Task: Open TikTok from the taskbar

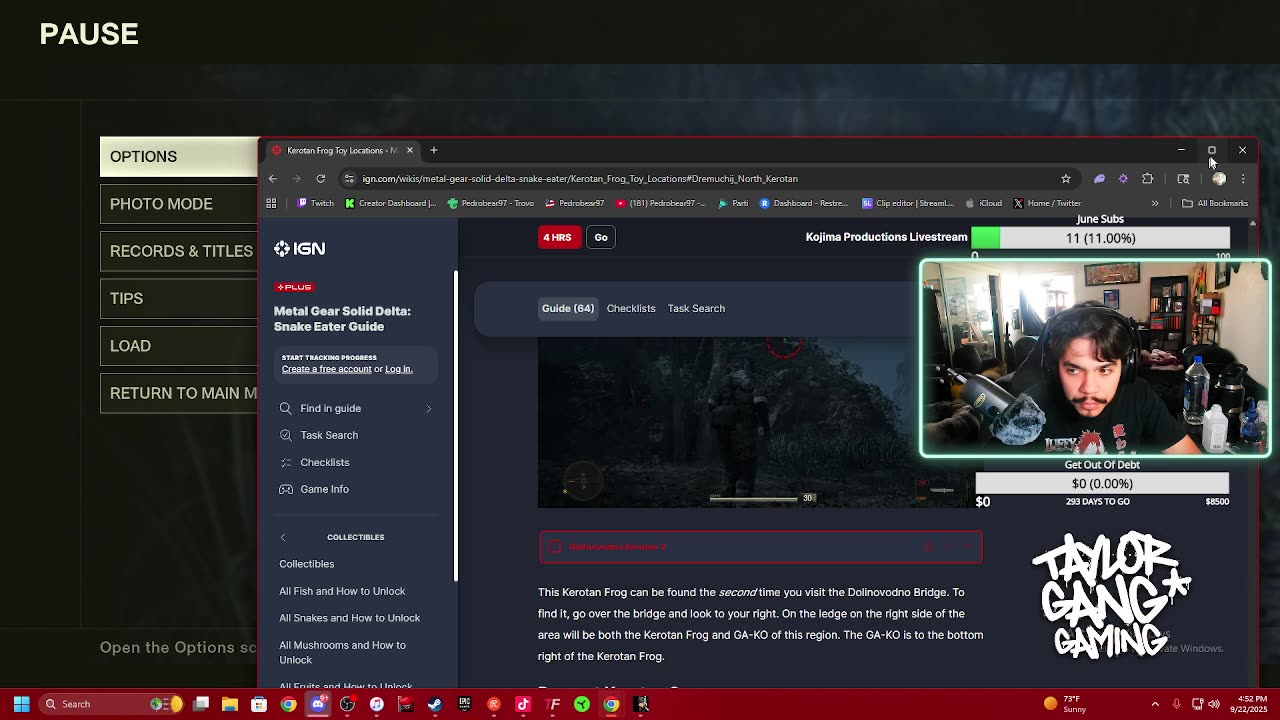Action: [x=523, y=704]
